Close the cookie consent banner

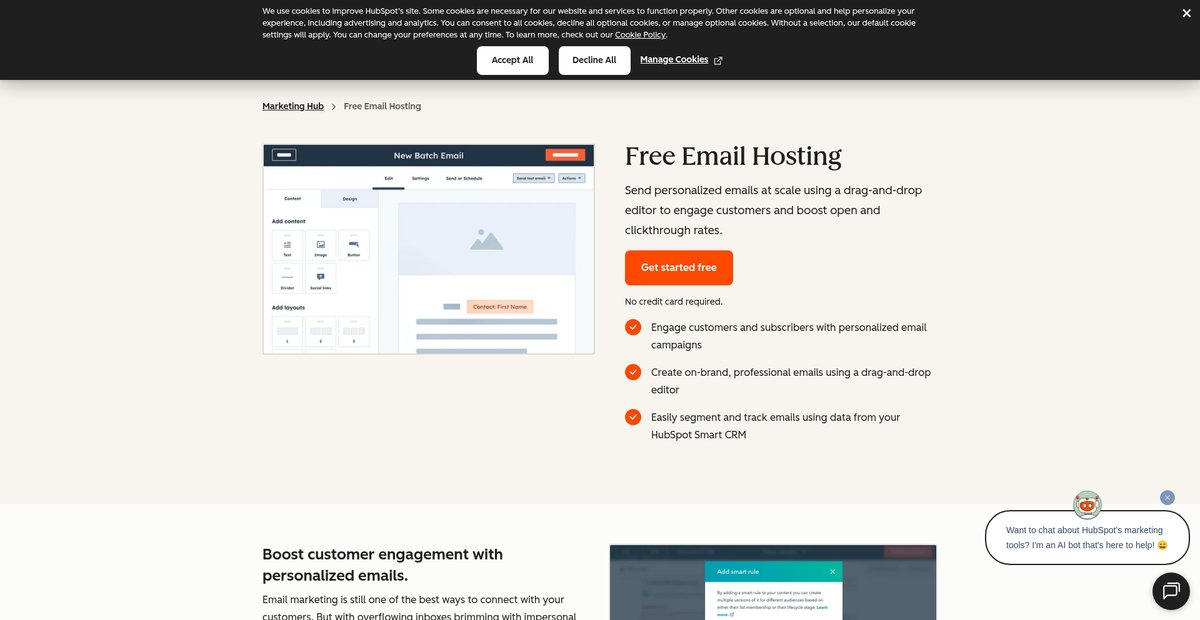[1186, 13]
